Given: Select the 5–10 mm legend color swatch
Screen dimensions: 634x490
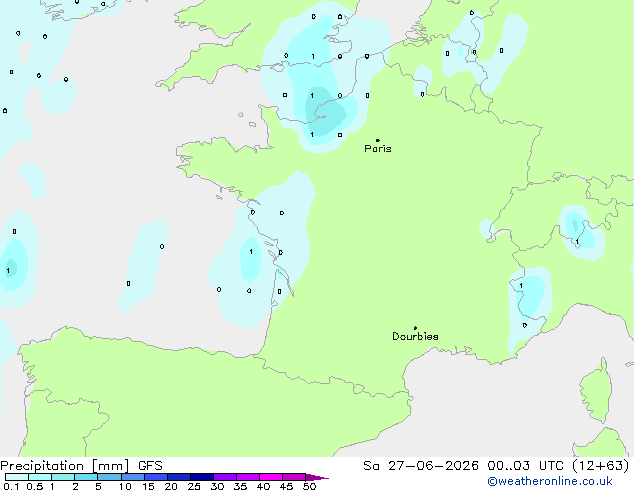Looking at the screenshot, I should point(109,477).
